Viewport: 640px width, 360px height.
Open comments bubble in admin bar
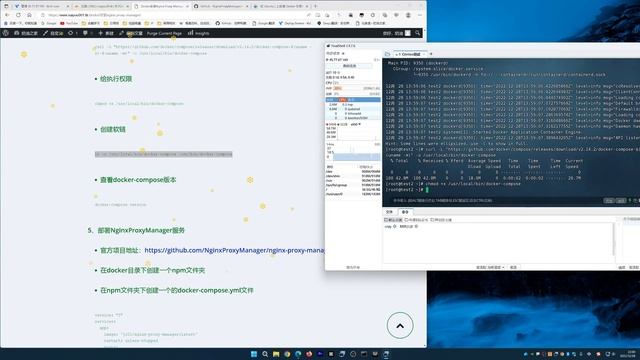point(87,33)
